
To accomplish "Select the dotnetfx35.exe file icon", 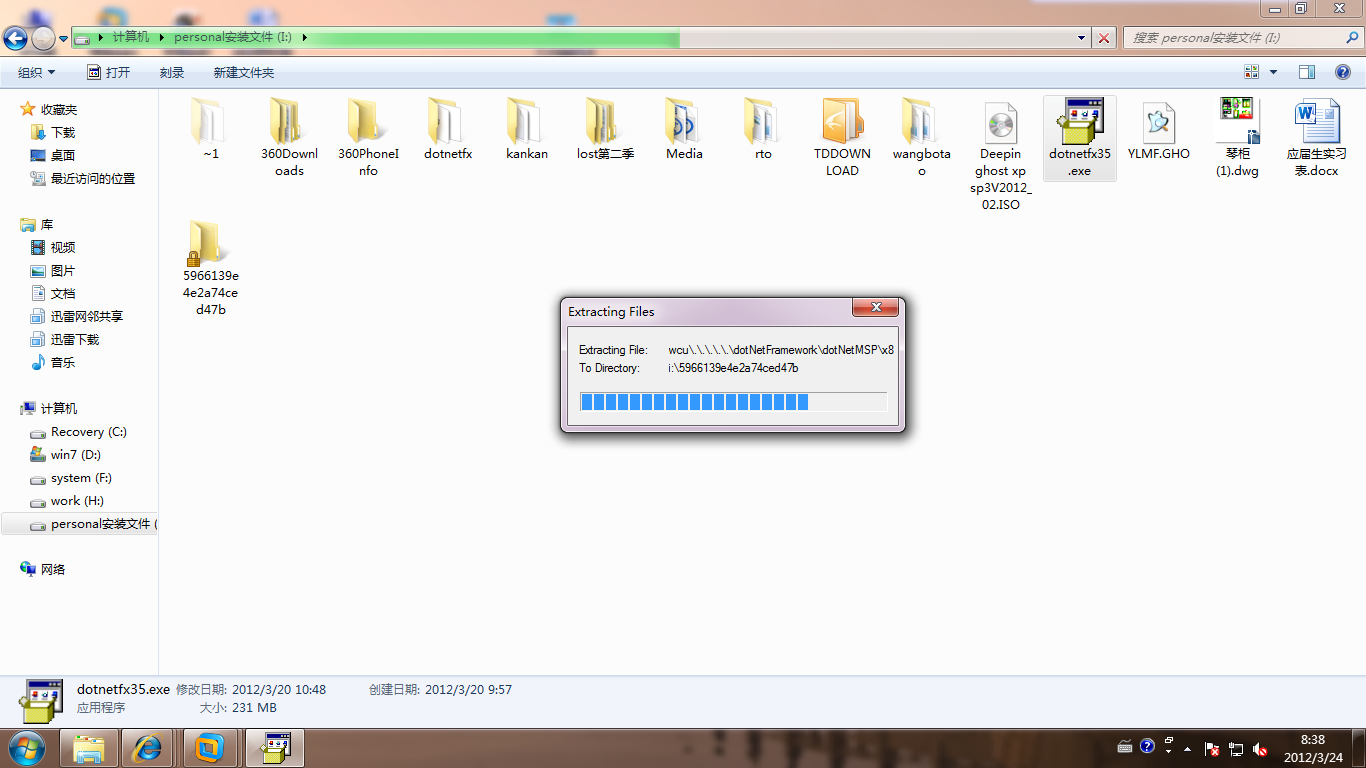I will [1079, 123].
